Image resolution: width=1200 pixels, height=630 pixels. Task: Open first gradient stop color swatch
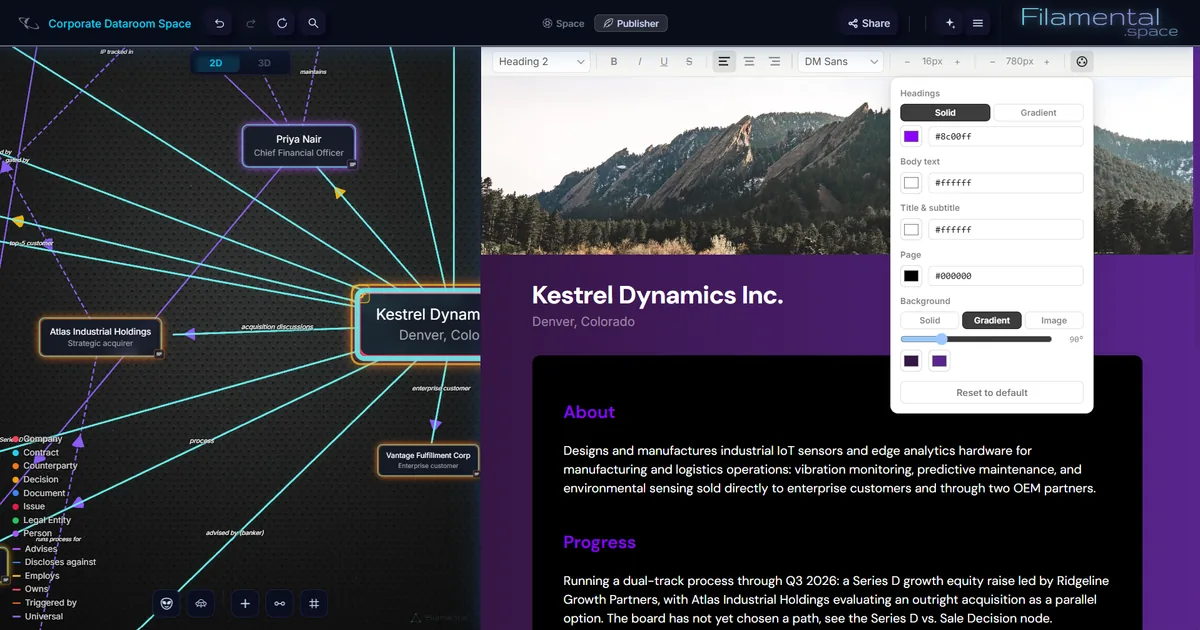coord(911,362)
